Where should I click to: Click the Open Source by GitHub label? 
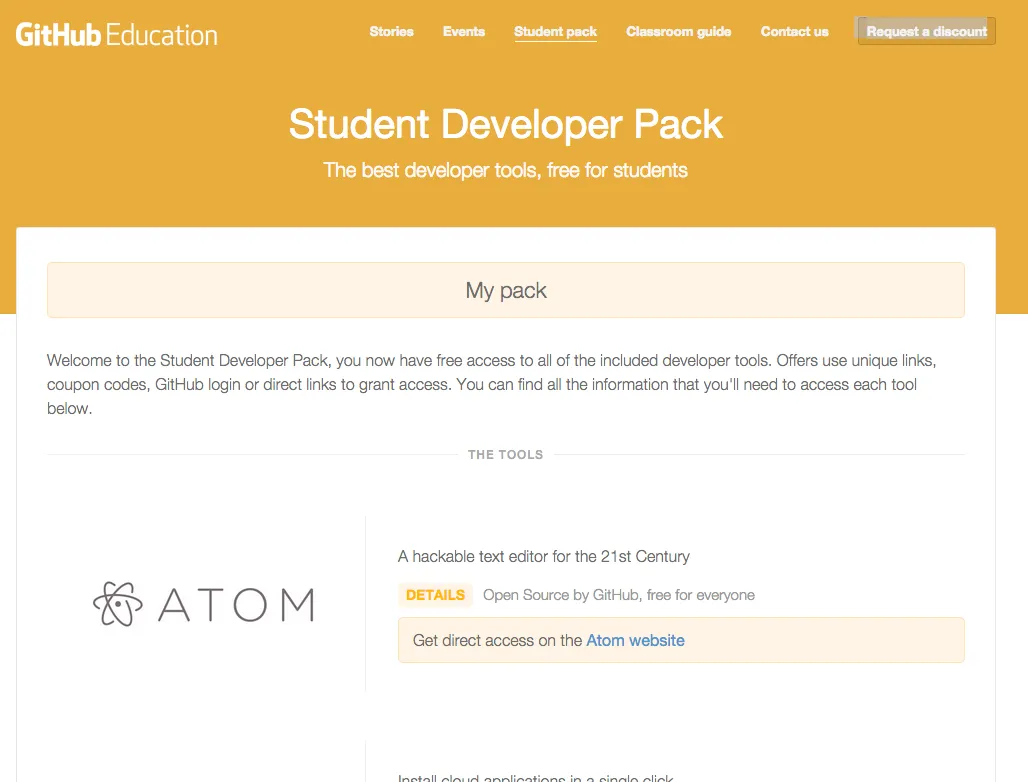pos(619,595)
